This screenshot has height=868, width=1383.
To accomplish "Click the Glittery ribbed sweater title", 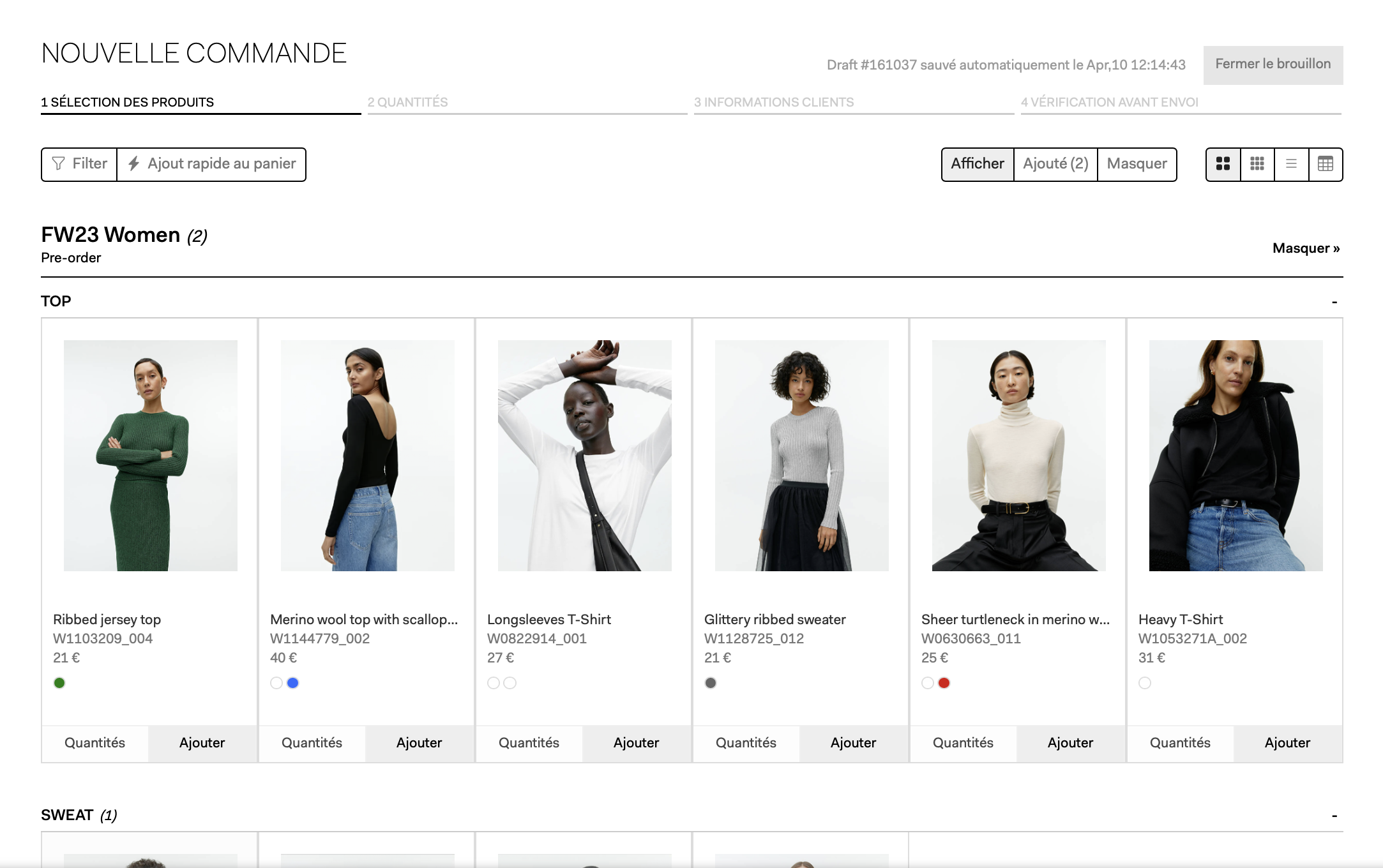I will click(x=775, y=620).
